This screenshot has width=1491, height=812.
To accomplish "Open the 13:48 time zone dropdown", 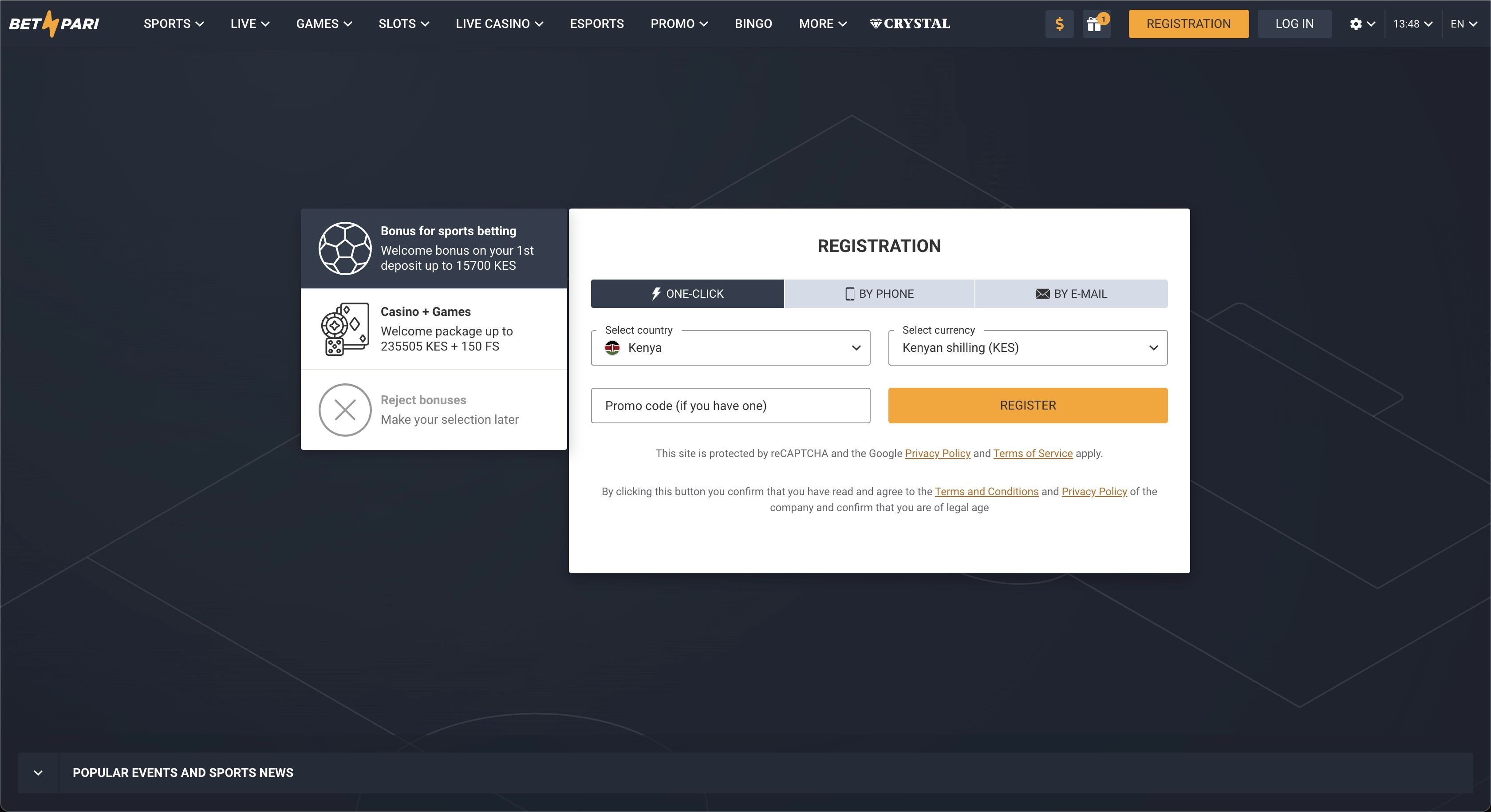I will 1413,24.
